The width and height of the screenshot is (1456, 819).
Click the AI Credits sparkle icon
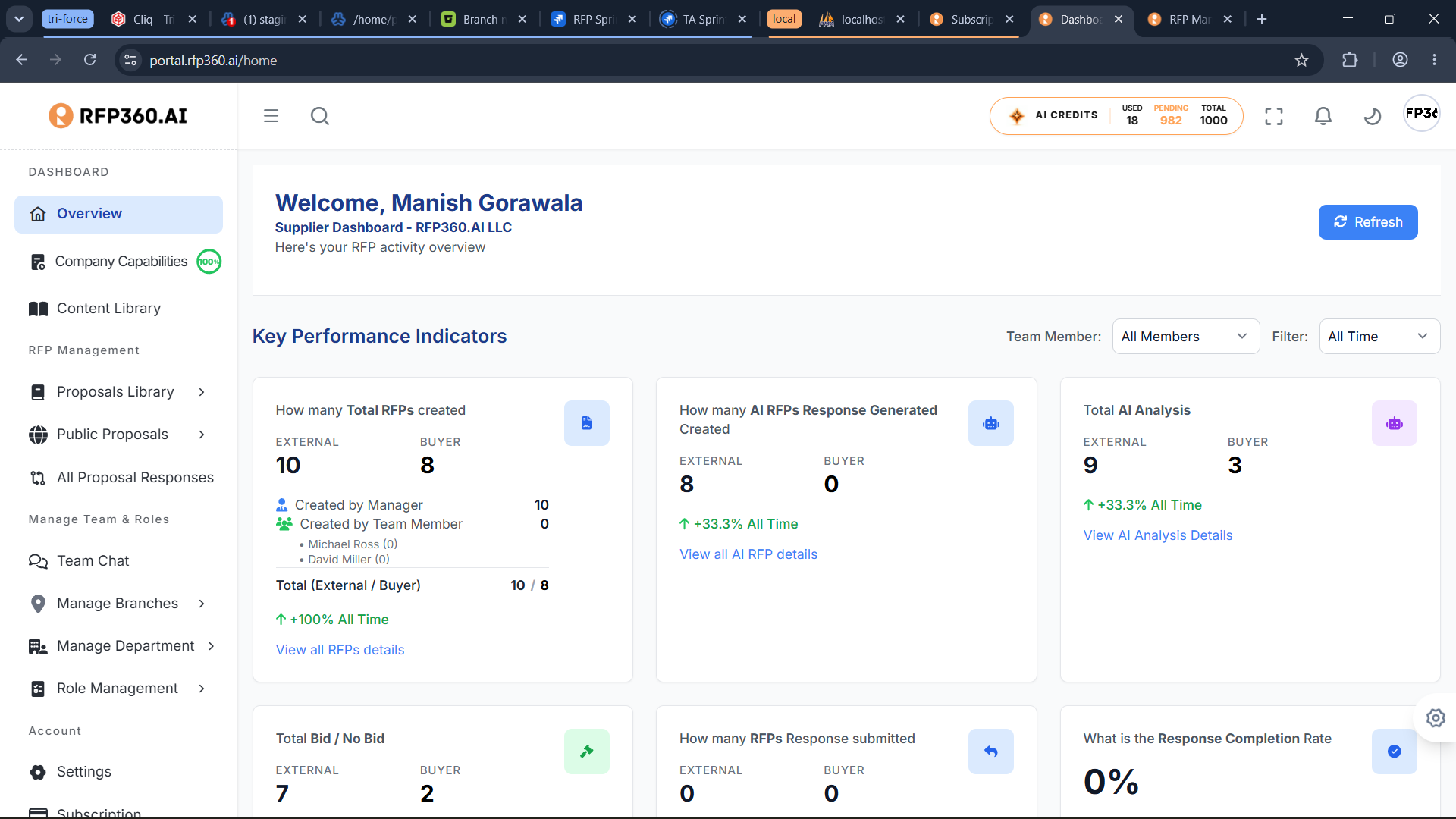tap(1017, 116)
